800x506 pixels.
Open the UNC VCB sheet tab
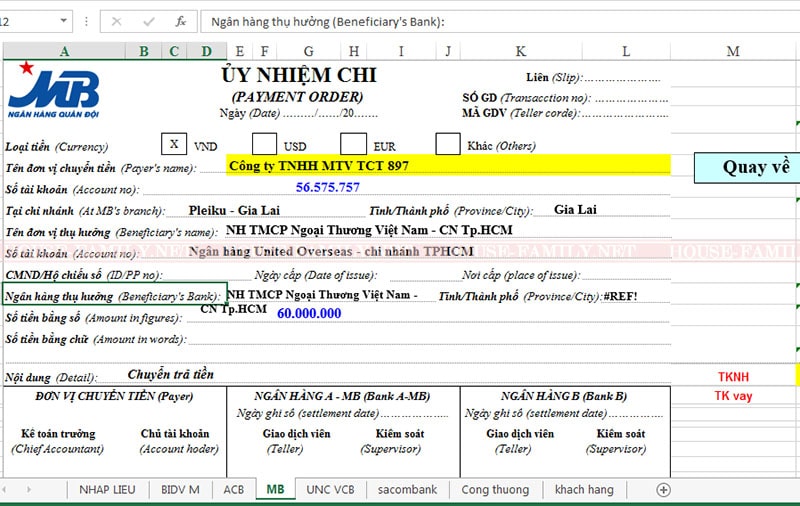point(330,490)
